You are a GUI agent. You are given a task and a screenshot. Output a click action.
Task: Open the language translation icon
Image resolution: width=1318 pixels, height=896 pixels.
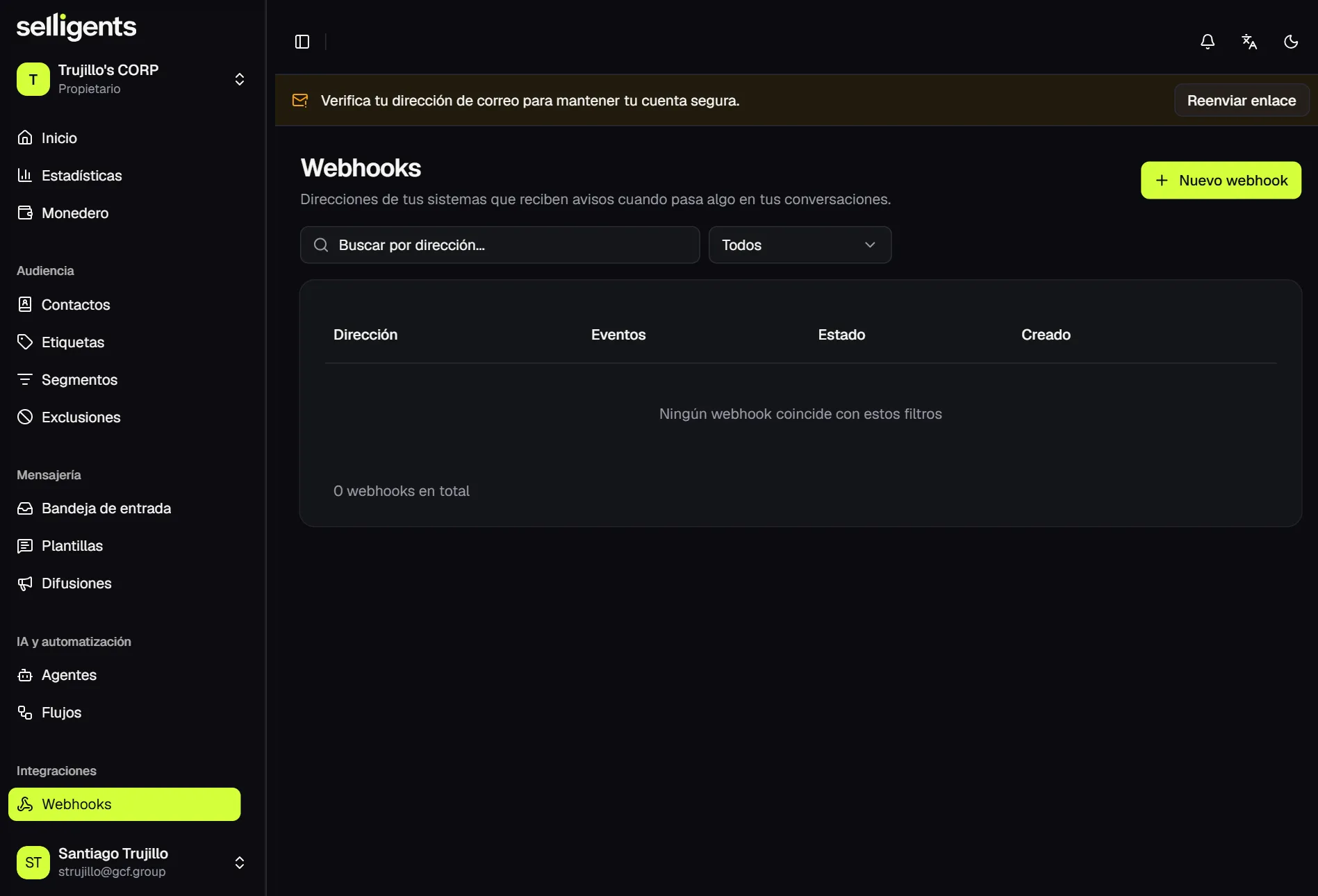pos(1249,42)
